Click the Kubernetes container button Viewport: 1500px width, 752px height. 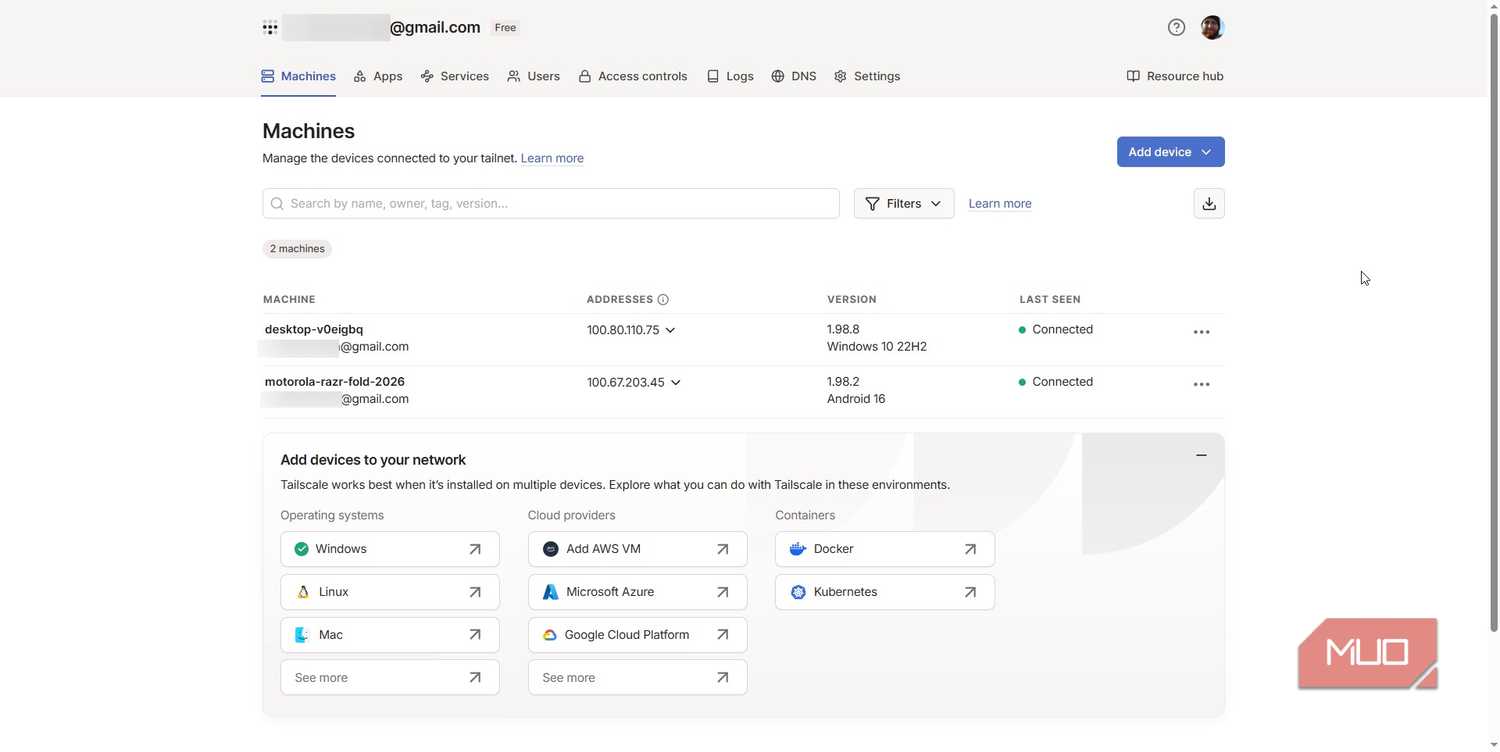pyautogui.click(x=885, y=592)
